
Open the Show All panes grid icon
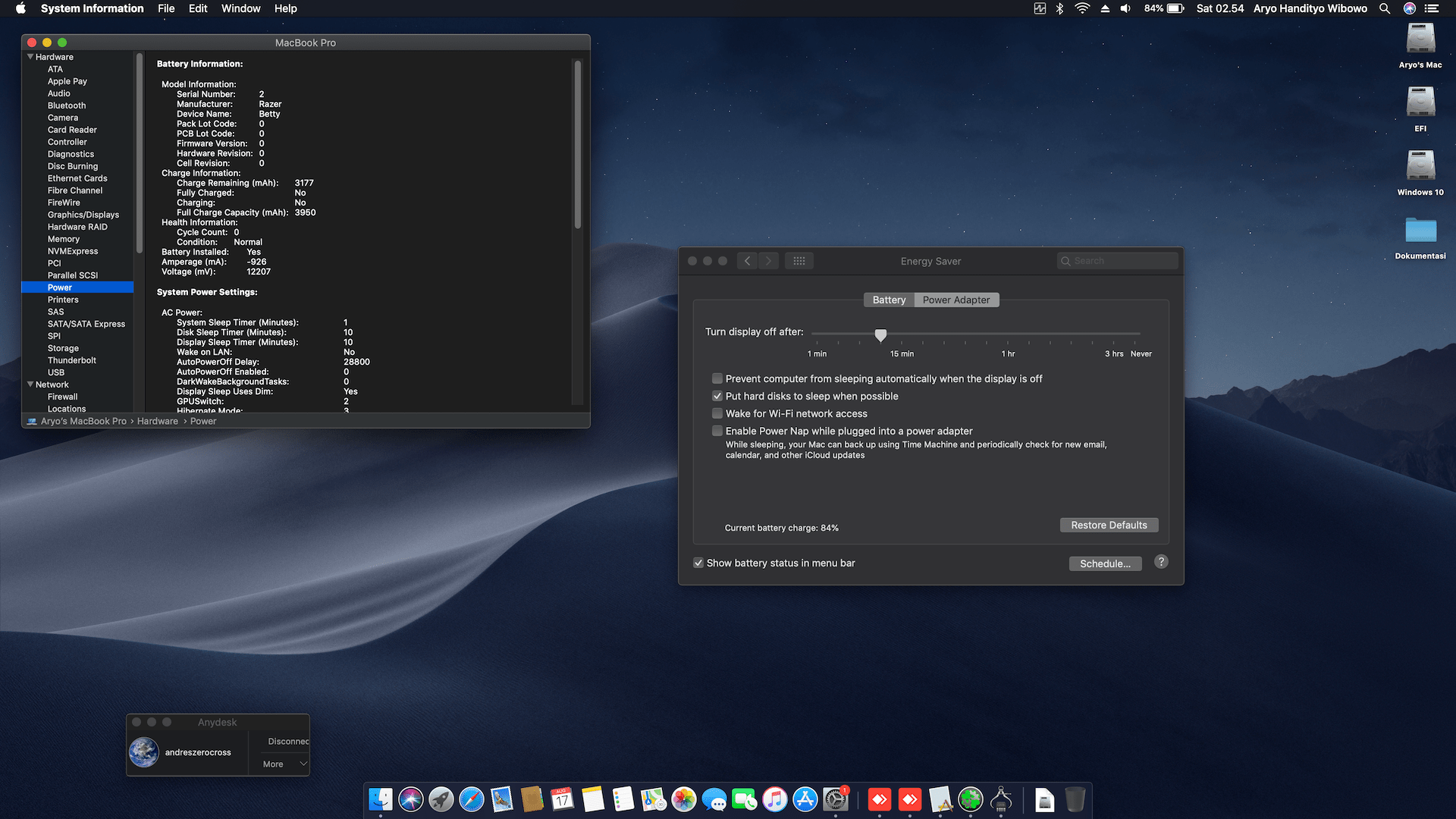click(x=799, y=260)
